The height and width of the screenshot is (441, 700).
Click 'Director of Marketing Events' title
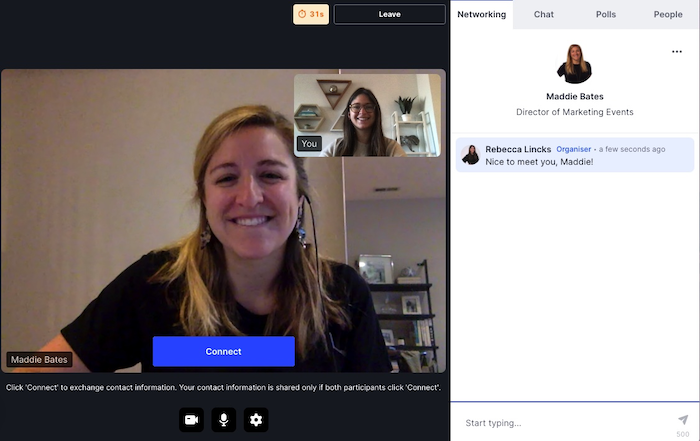coord(575,112)
